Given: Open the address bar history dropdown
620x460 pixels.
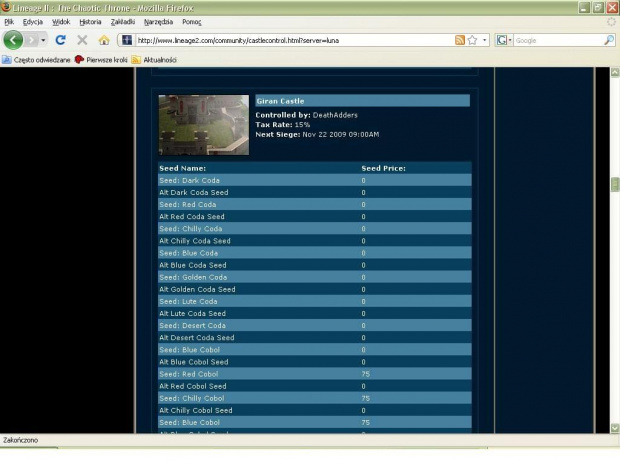Looking at the screenshot, I should click(484, 40).
